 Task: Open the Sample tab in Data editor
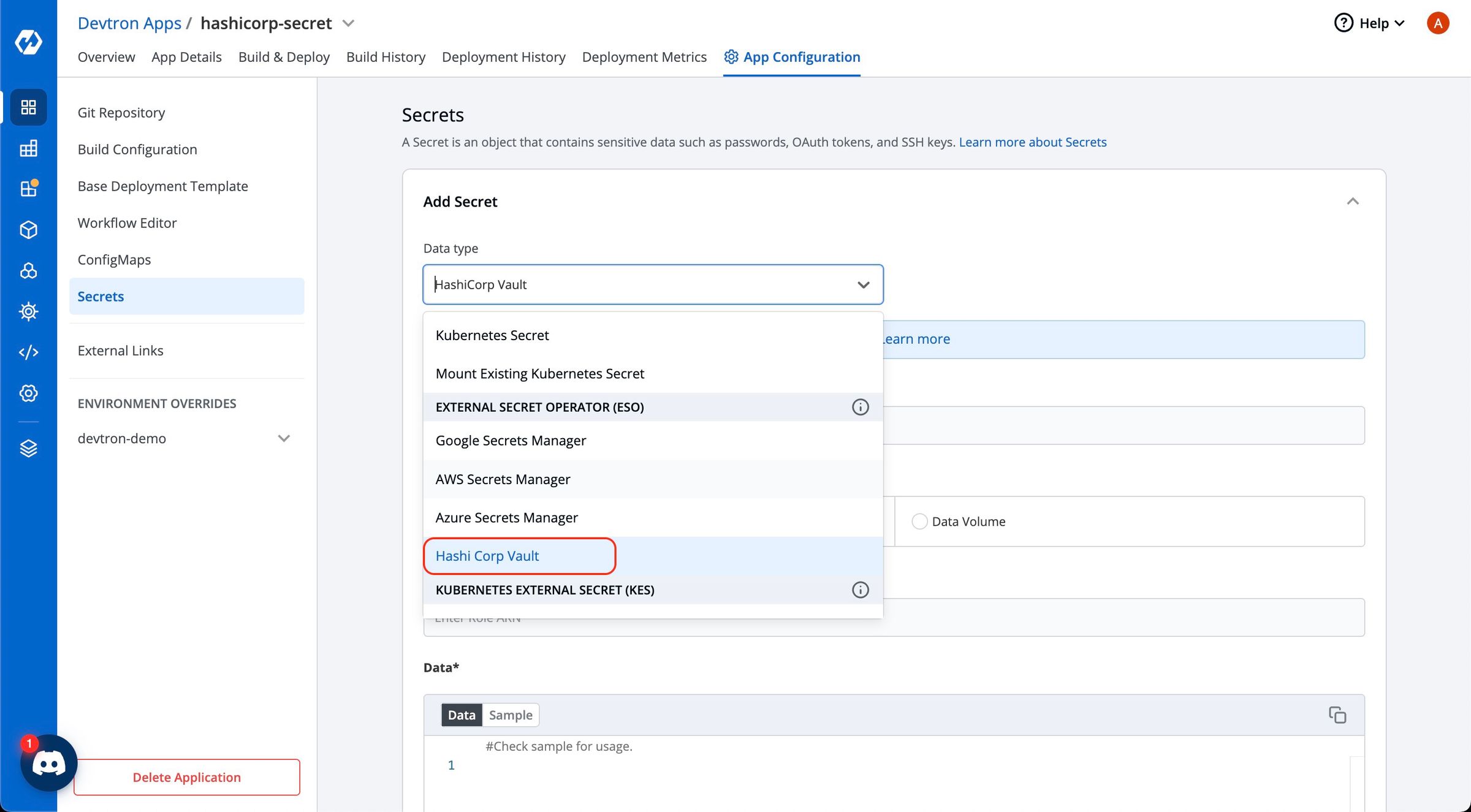click(511, 715)
